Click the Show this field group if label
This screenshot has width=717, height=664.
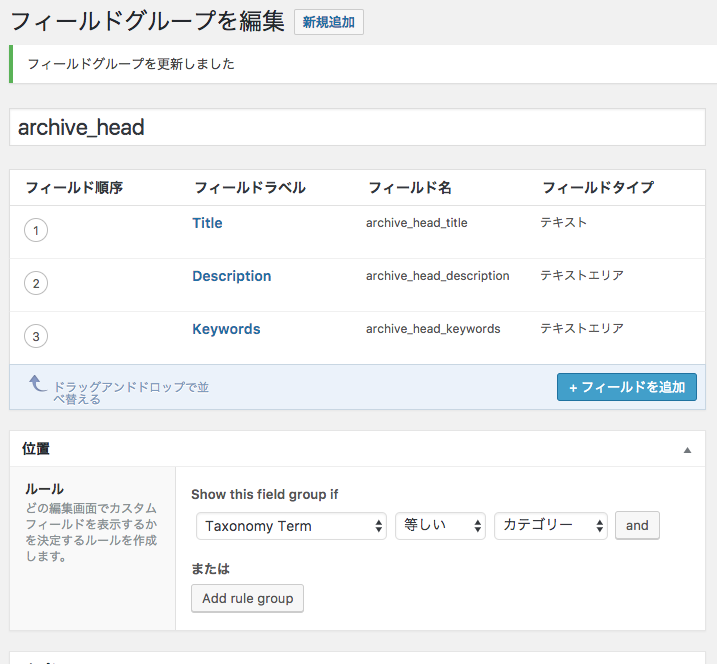coord(265,494)
